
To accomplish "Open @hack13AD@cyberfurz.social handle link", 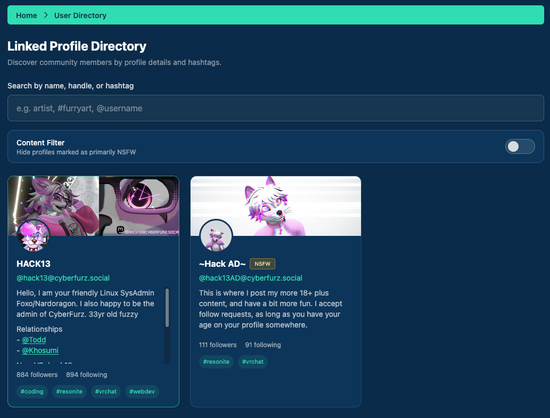I will (250, 278).
